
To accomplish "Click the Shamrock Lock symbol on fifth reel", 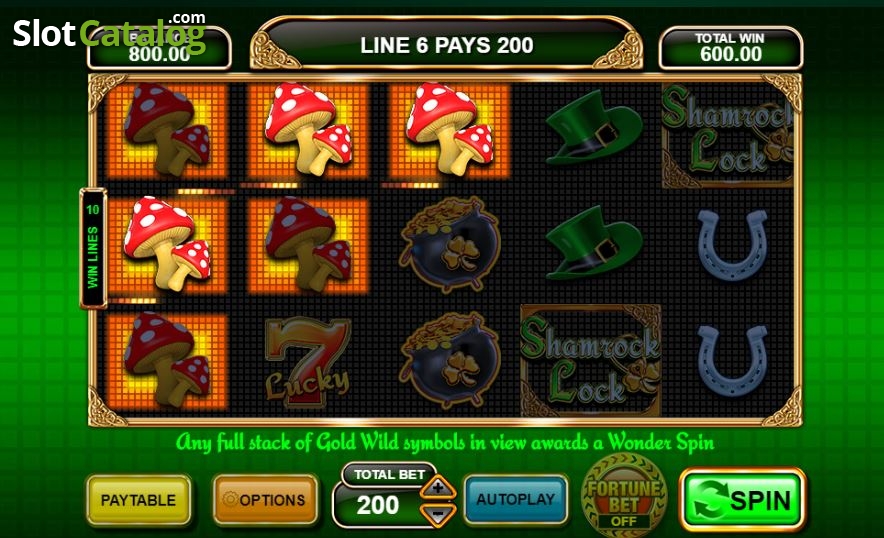I will (x=728, y=136).
